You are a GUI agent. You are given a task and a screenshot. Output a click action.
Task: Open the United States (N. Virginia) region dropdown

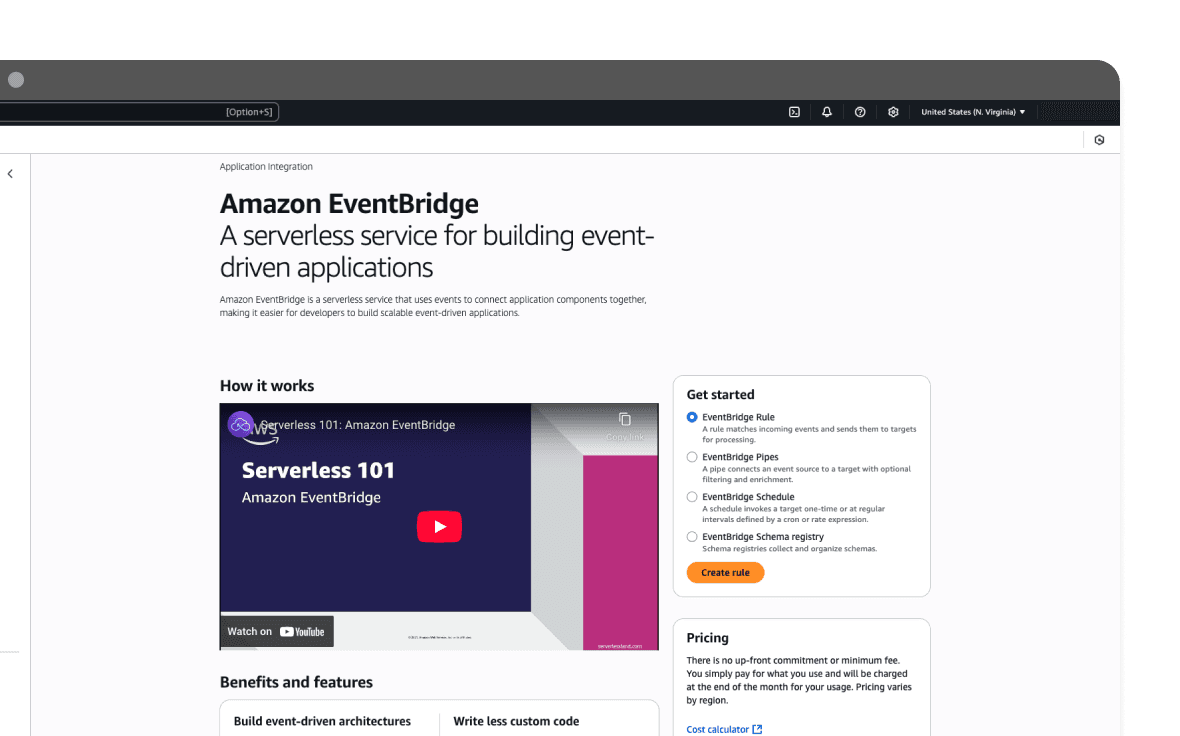pos(973,111)
